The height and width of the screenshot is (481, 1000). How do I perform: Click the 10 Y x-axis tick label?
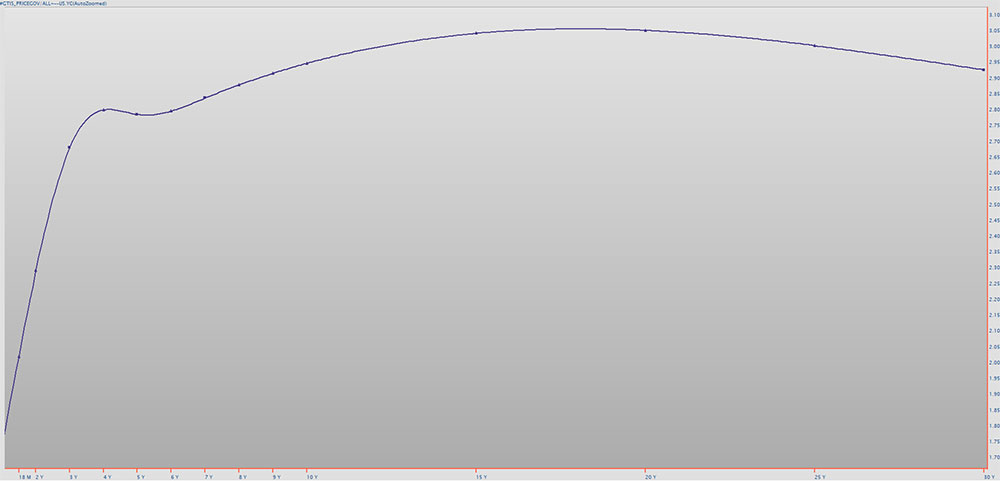click(311, 478)
